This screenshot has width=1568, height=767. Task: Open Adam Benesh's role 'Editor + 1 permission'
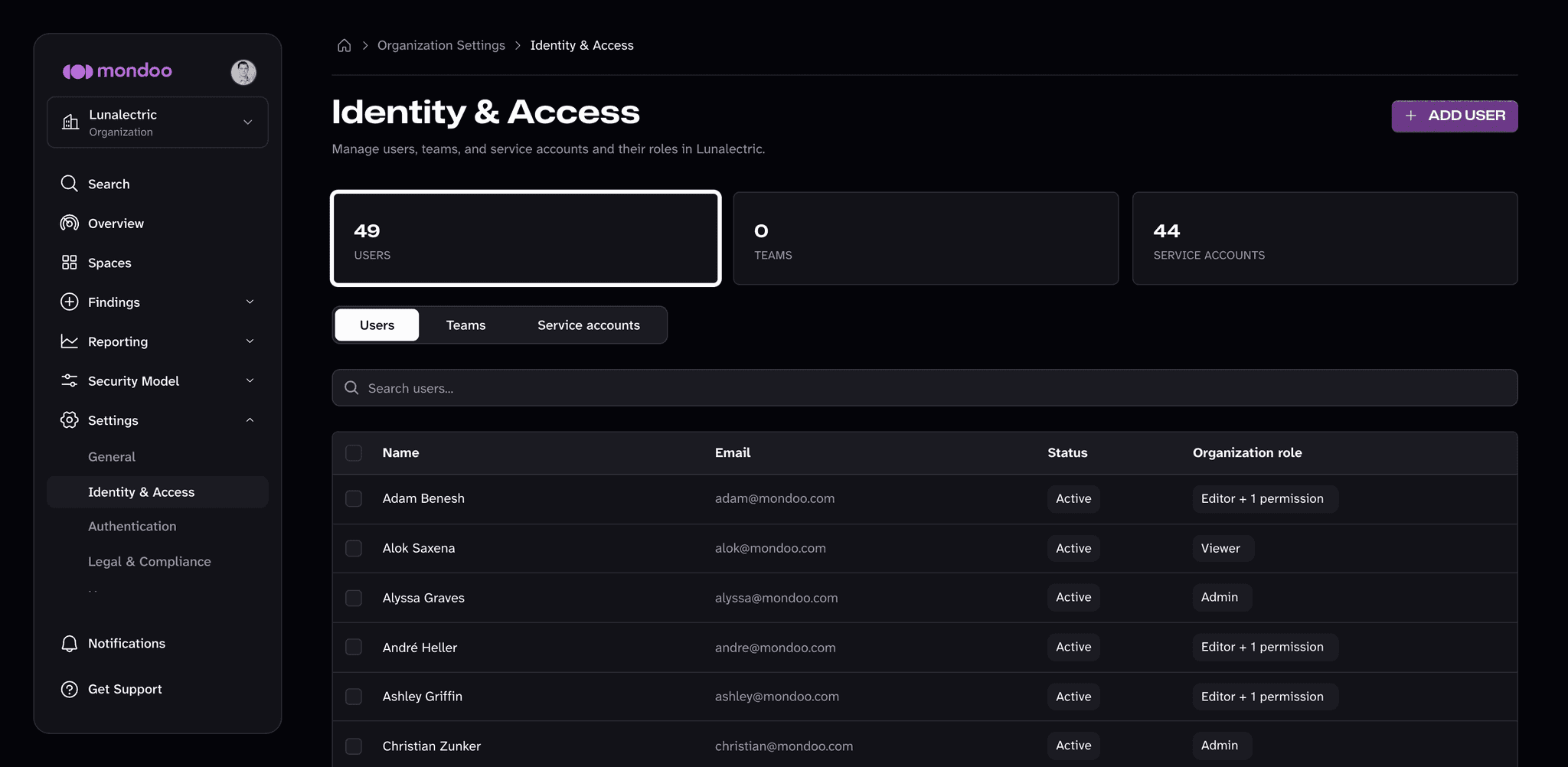(1265, 498)
